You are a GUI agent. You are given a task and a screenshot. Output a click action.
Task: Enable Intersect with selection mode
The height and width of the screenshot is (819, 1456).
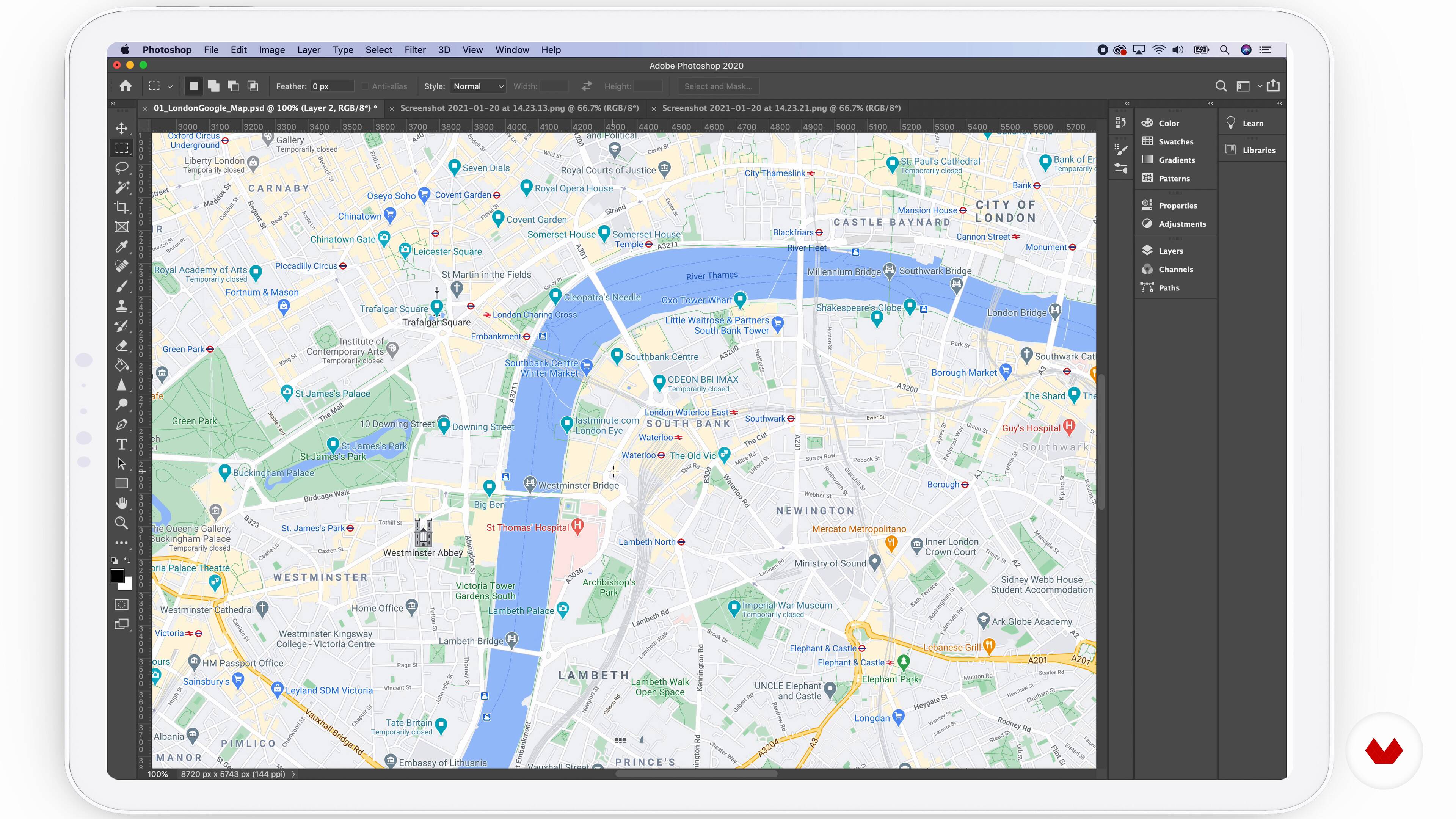253,86
